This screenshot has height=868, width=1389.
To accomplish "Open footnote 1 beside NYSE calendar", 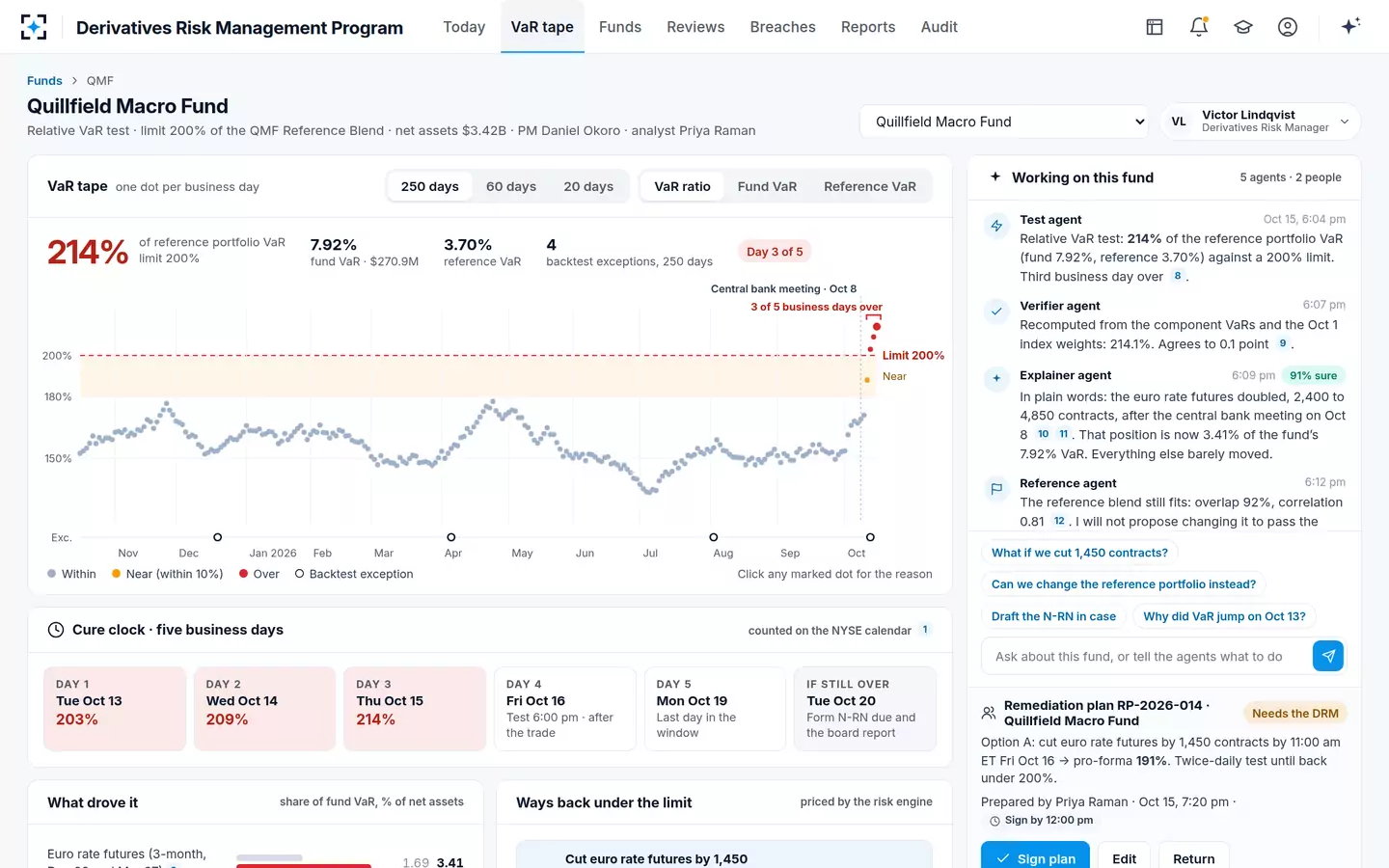I will pyautogui.click(x=925, y=630).
